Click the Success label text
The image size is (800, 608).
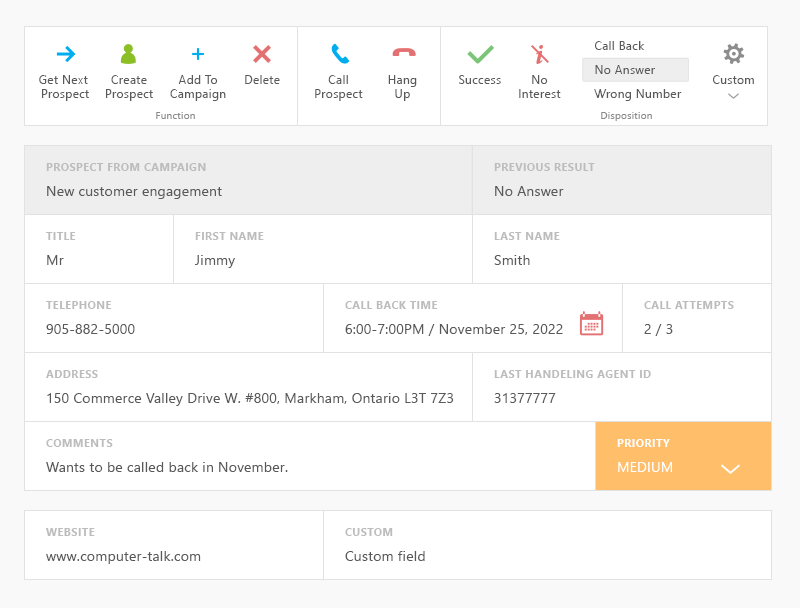480,80
